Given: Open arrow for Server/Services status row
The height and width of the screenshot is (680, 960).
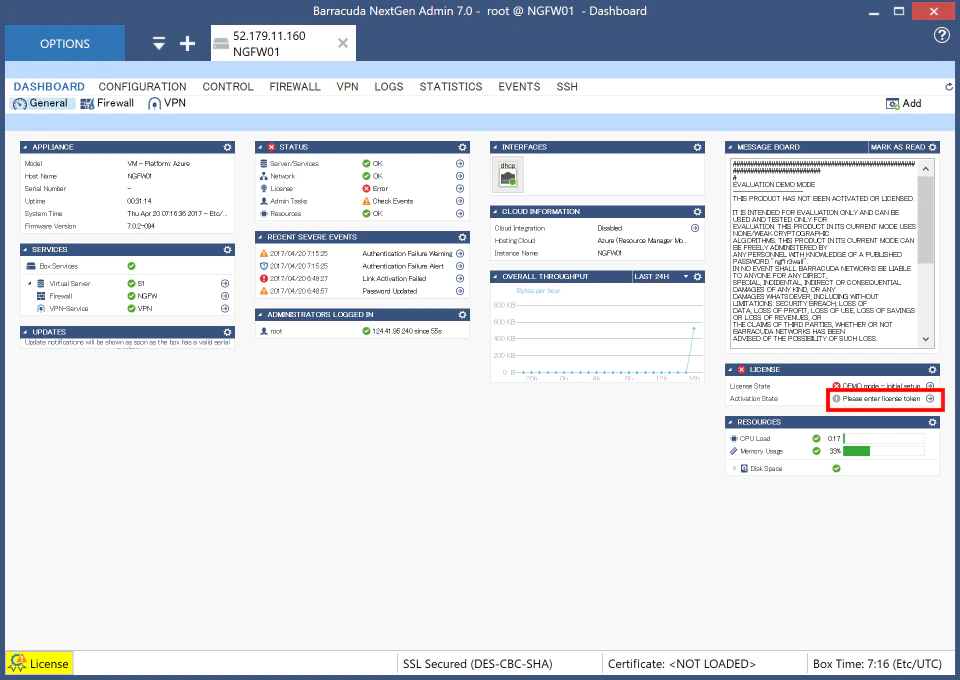Looking at the screenshot, I should (460, 163).
